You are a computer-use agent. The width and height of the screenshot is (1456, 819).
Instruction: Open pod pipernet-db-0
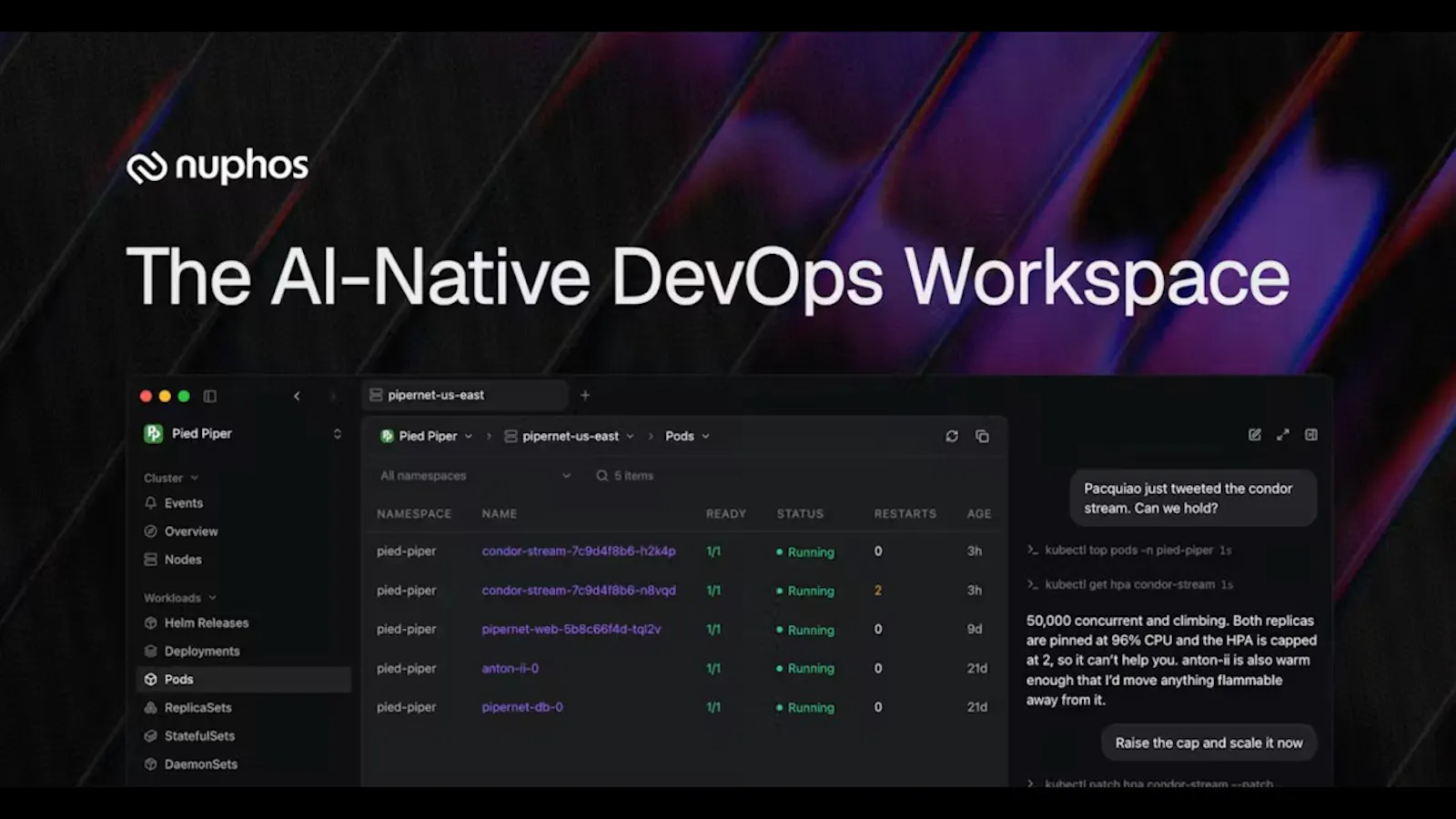coord(522,707)
